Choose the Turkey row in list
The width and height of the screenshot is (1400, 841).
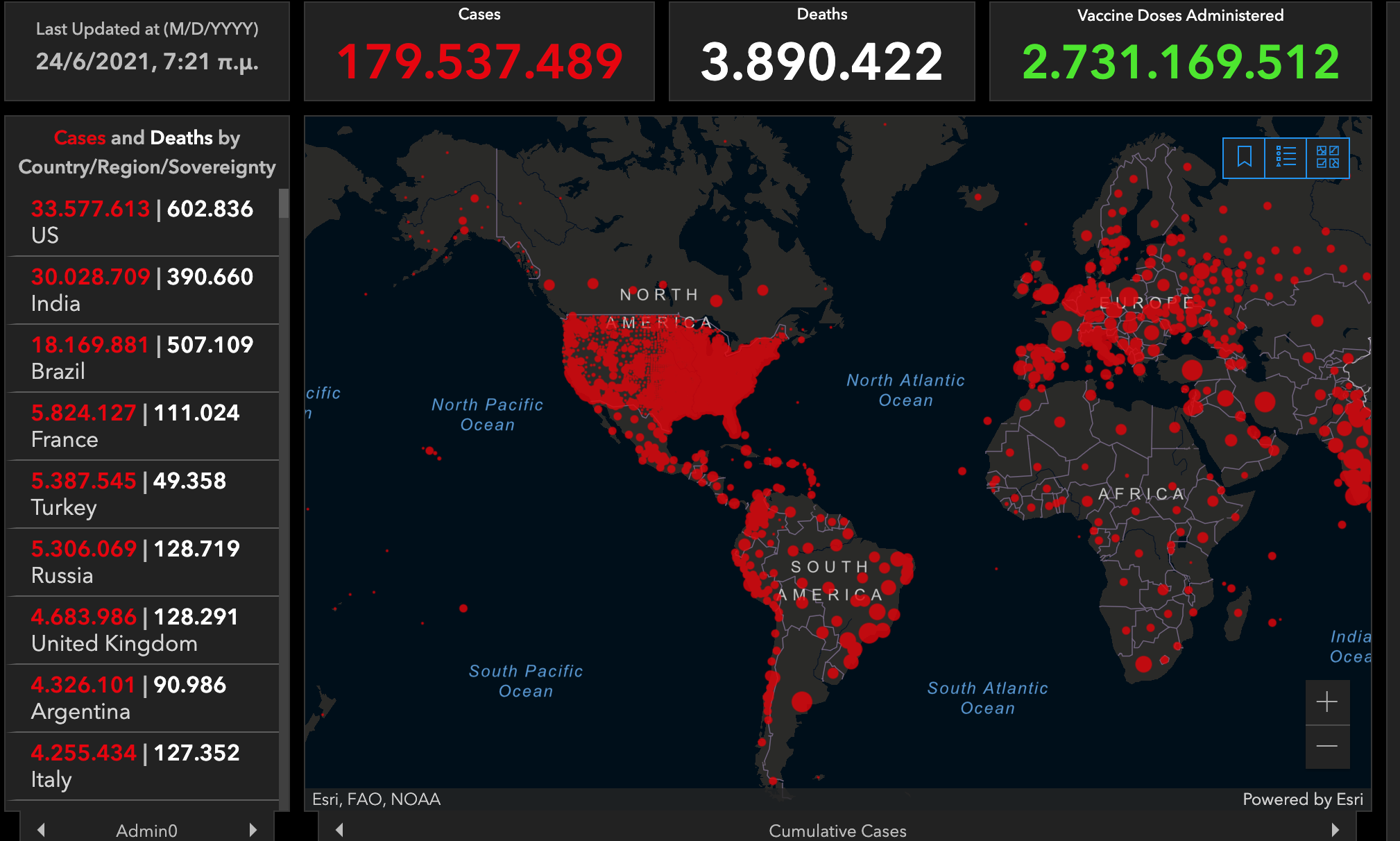(x=142, y=494)
